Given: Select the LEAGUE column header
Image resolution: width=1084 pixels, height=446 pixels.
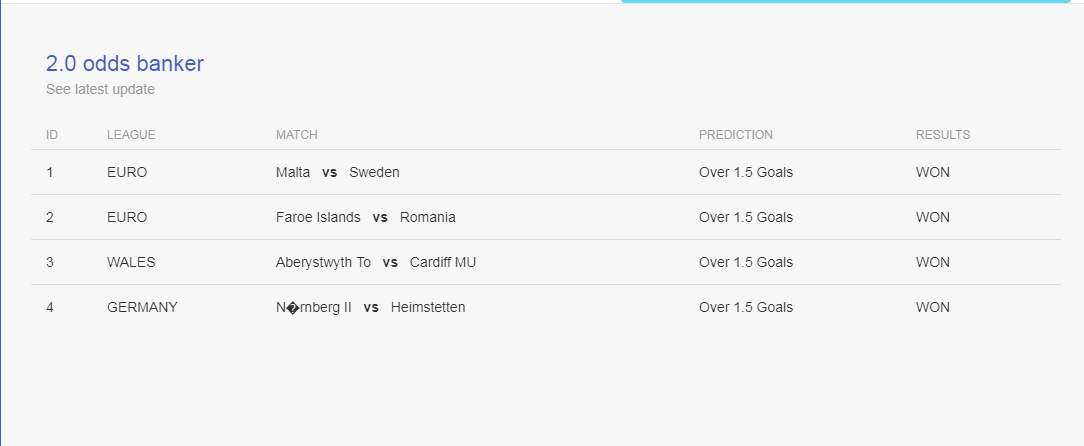Looking at the screenshot, I should (x=131, y=135).
